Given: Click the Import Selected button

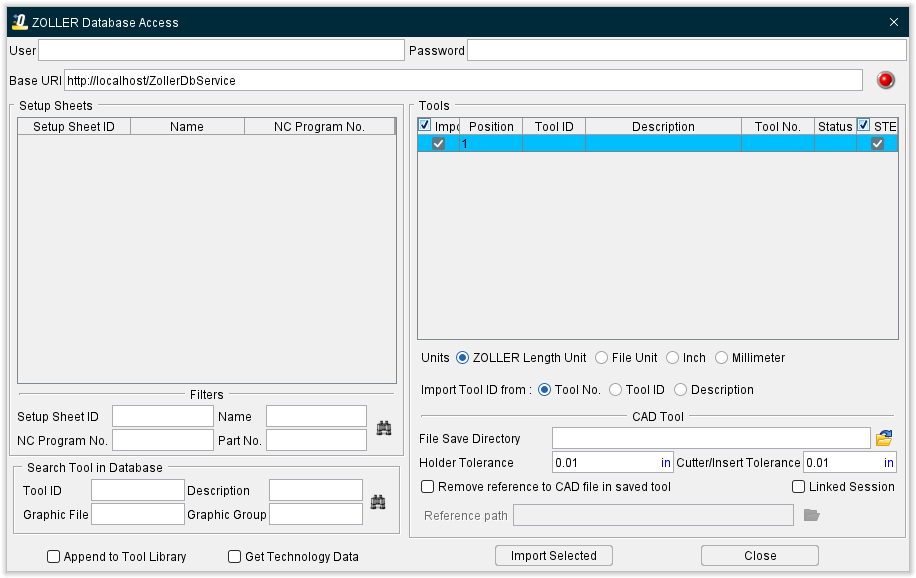Looking at the screenshot, I should (x=554, y=556).
